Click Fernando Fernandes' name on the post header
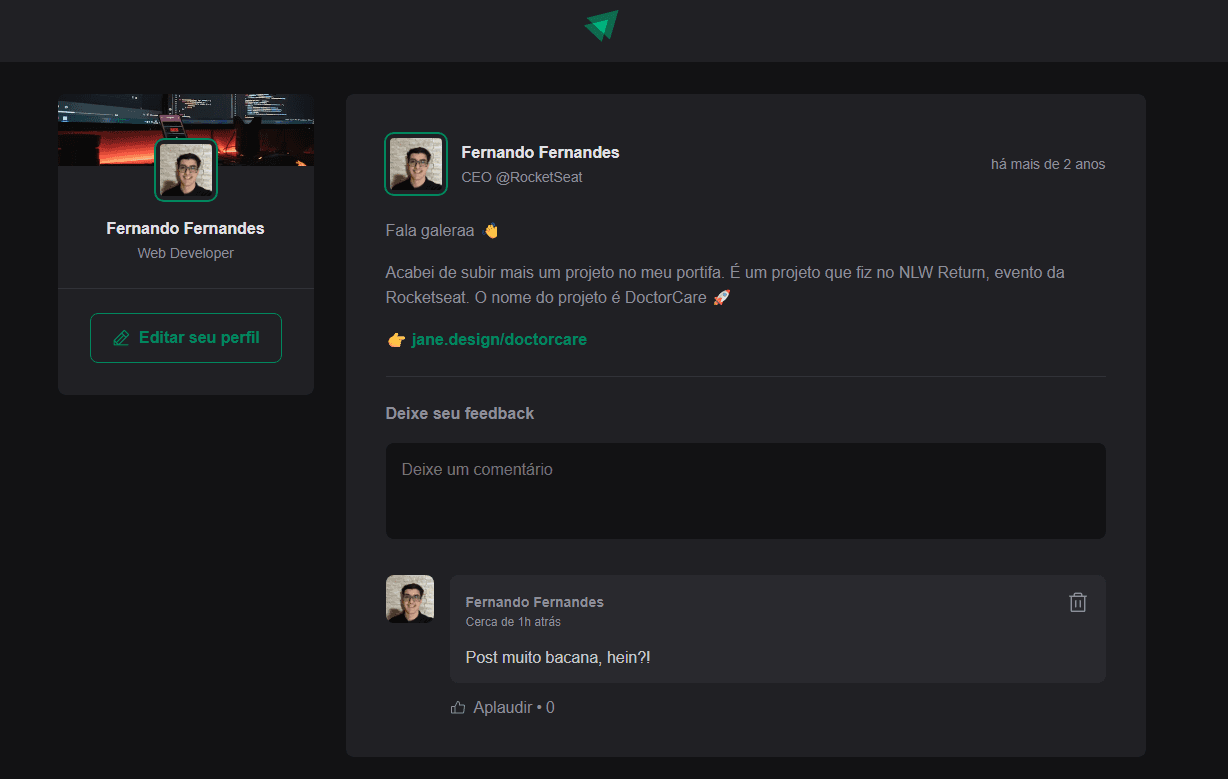Screen dimensions: 1228x779 coord(540,152)
